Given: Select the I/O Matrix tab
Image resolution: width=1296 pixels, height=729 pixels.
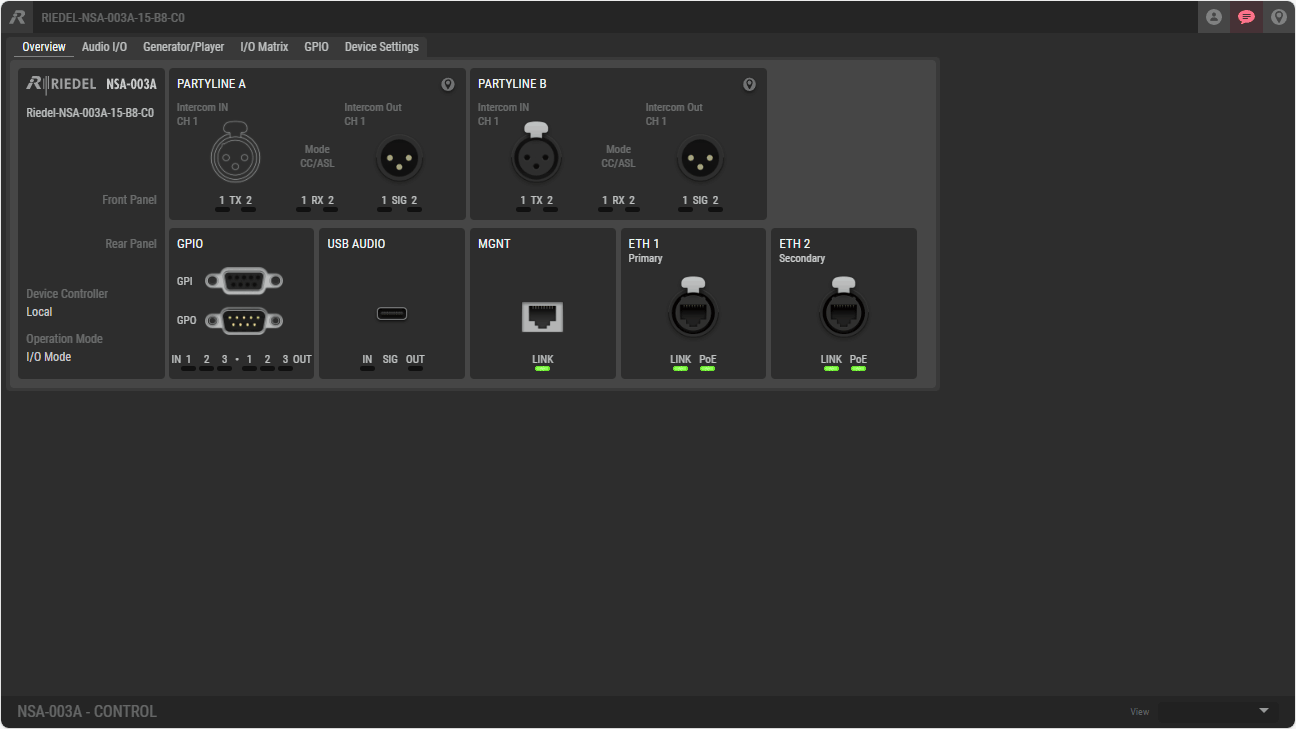Looking at the screenshot, I should coord(264,47).
